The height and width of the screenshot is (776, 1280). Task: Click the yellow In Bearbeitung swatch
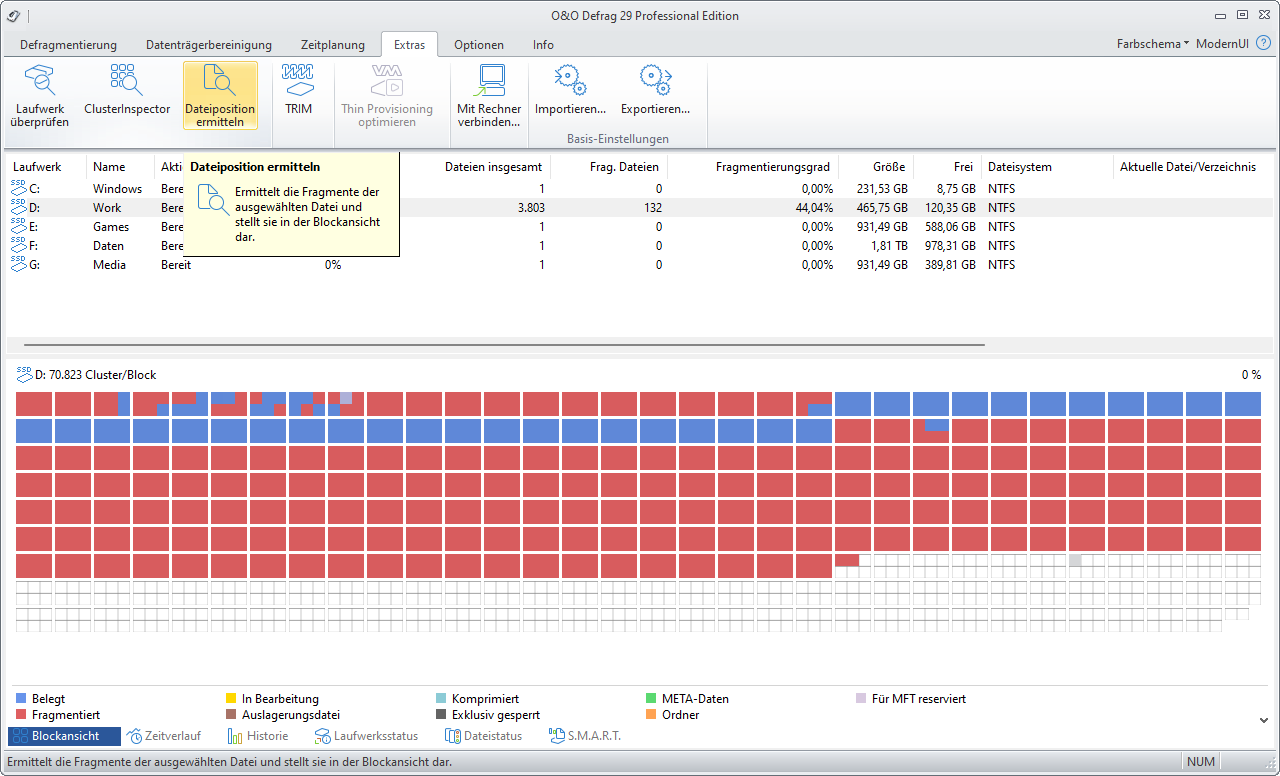(x=232, y=699)
